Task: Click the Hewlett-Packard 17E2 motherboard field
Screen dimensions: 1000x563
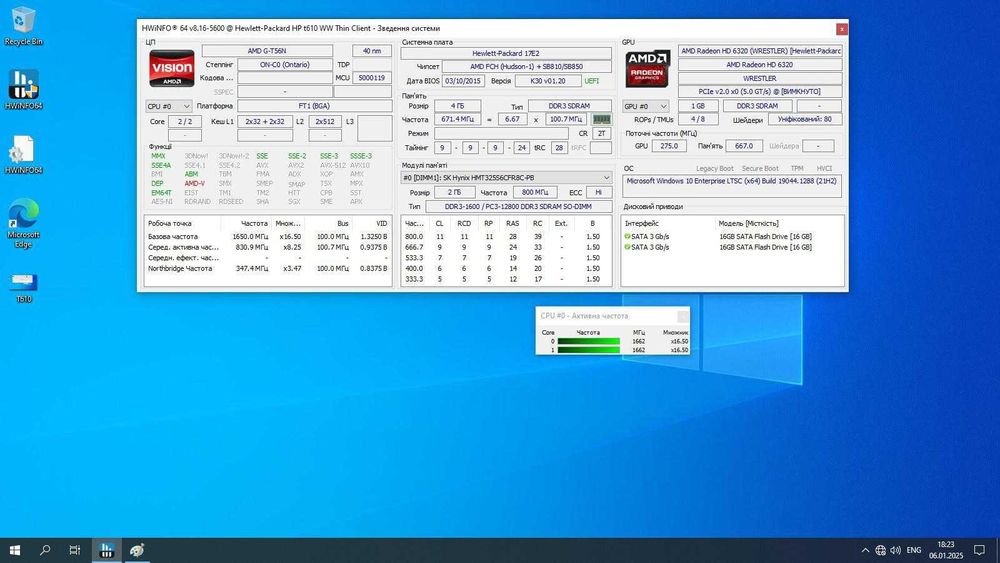Action: (506, 54)
